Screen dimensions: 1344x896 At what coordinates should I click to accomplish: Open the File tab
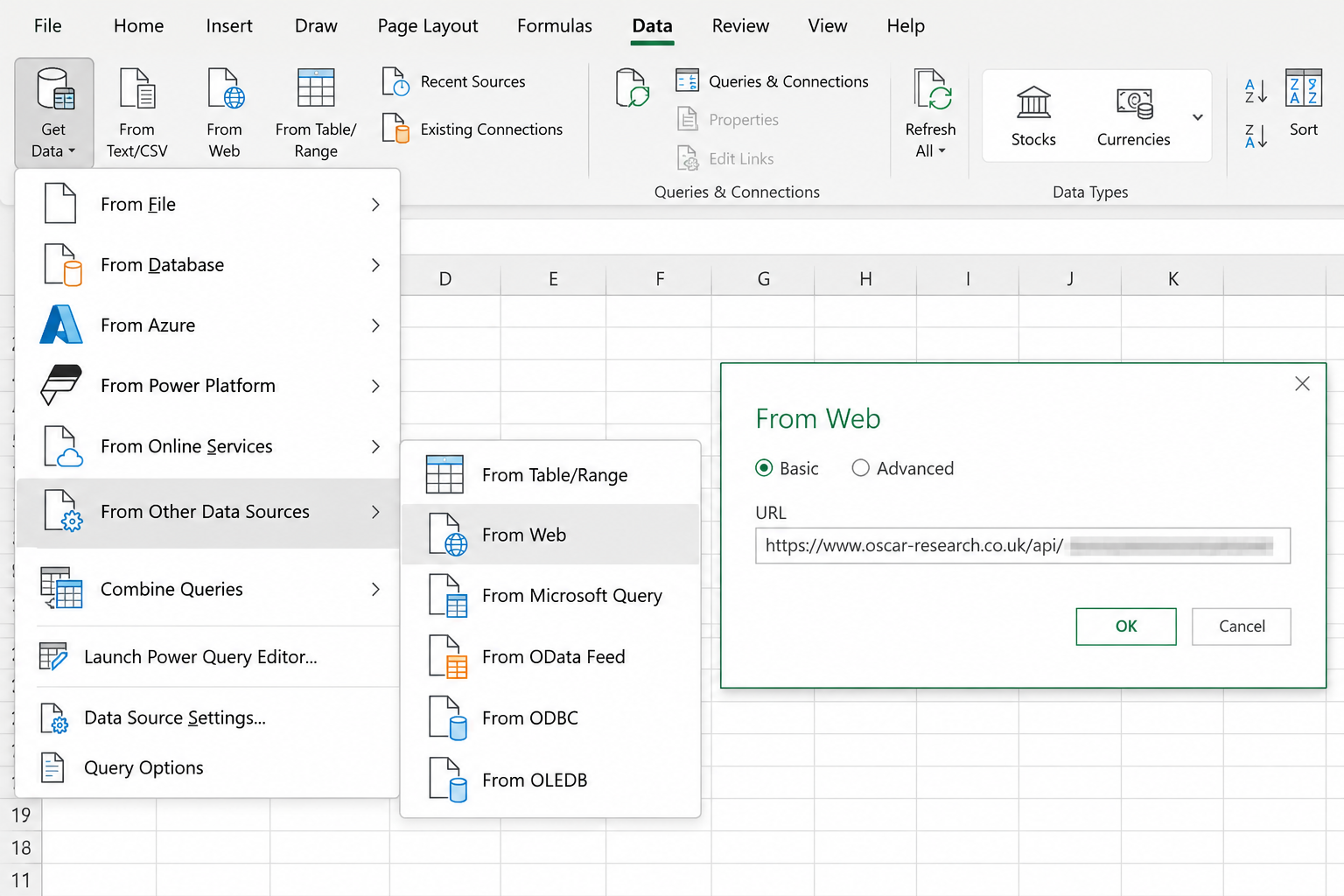(48, 25)
